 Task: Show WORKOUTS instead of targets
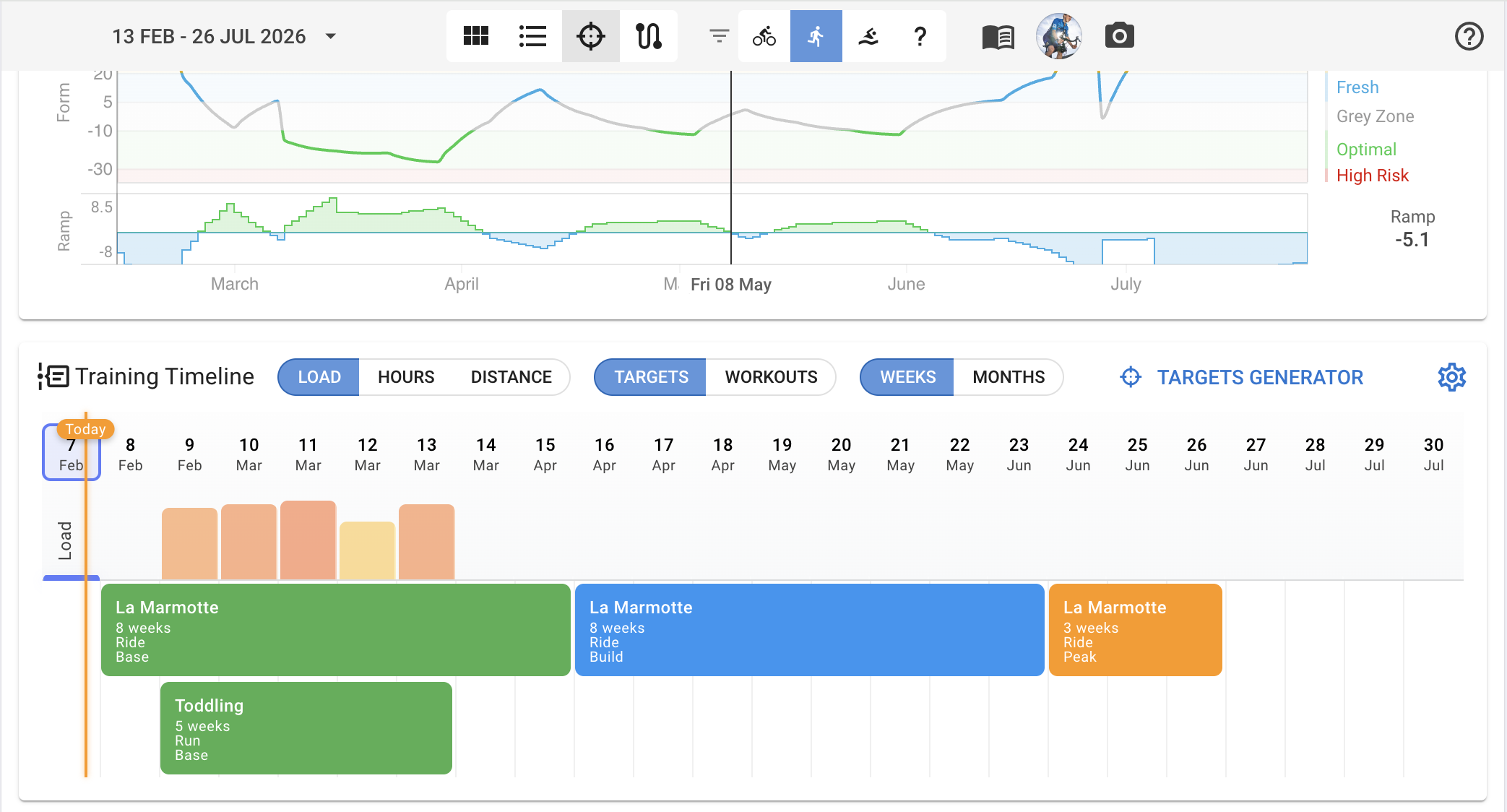point(771,377)
